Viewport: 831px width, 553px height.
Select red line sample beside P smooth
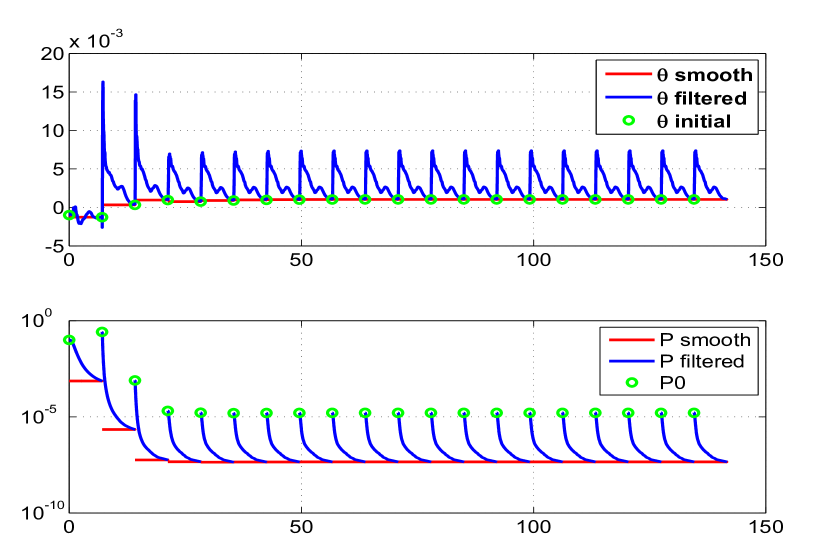point(632,339)
